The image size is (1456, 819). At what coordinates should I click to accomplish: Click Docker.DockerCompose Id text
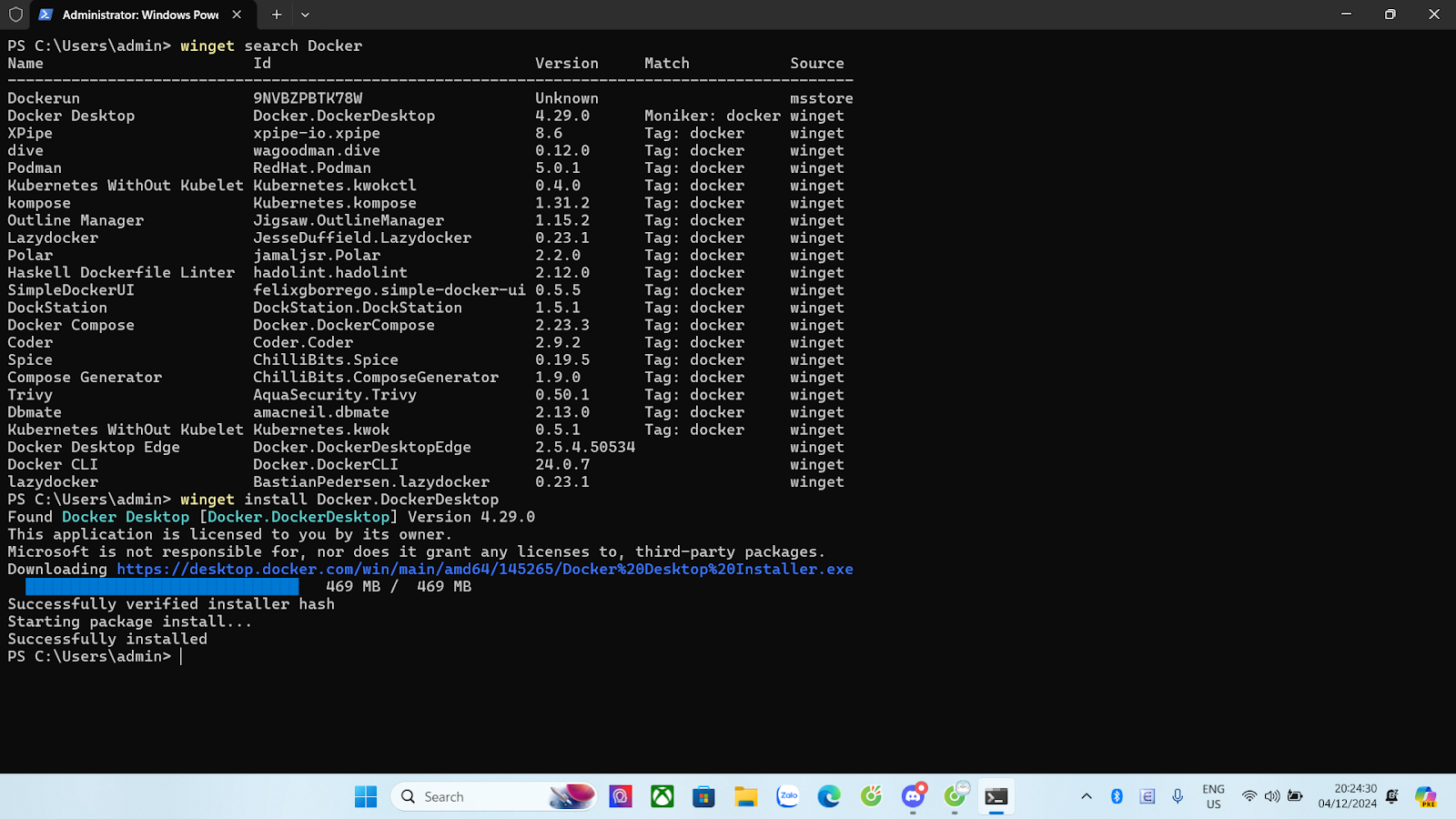(344, 325)
